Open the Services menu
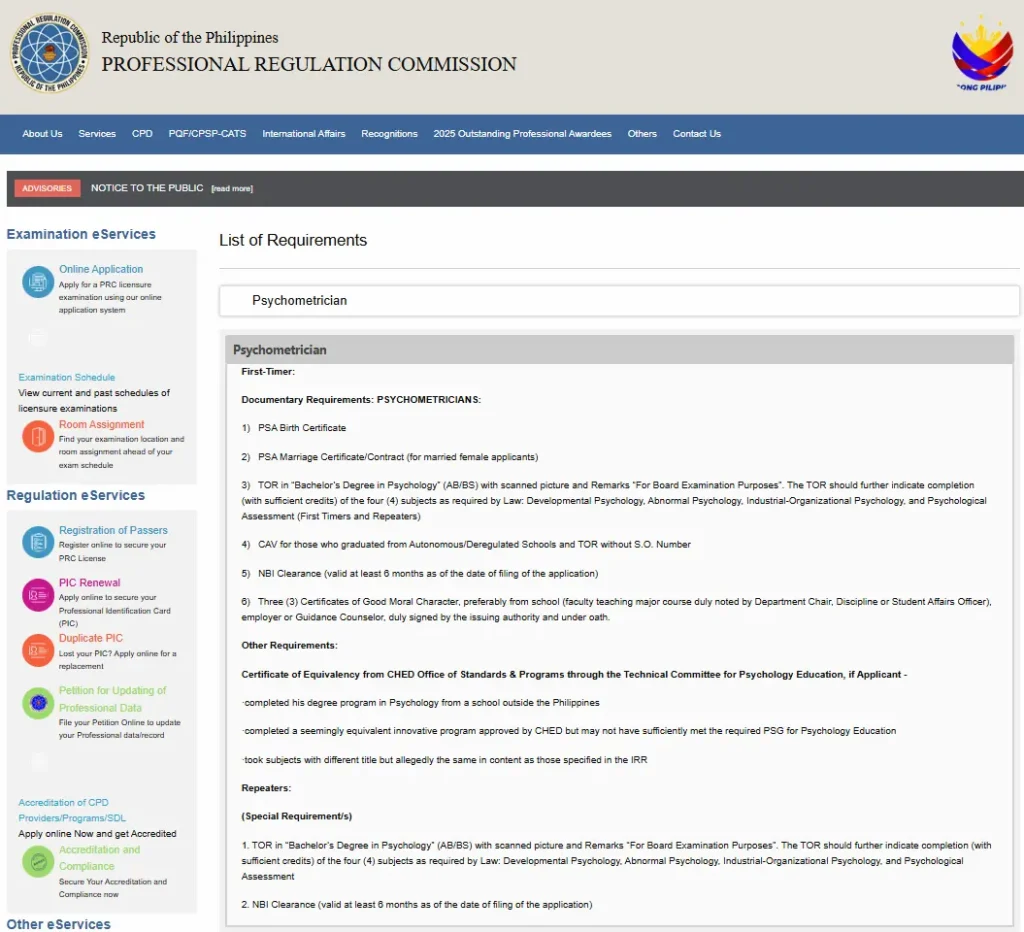 [97, 134]
